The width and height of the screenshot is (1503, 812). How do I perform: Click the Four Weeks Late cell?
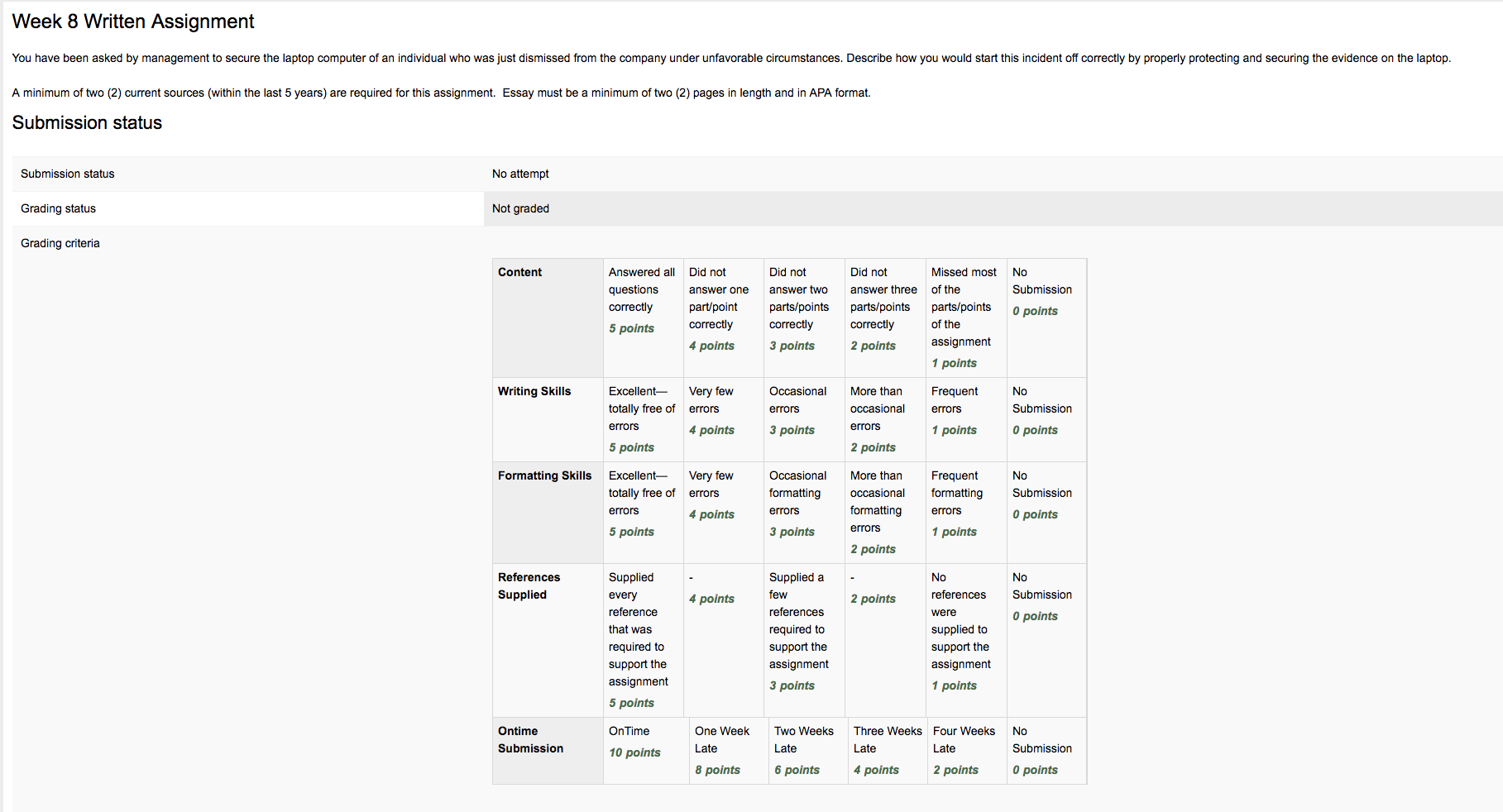(x=967, y=751)
